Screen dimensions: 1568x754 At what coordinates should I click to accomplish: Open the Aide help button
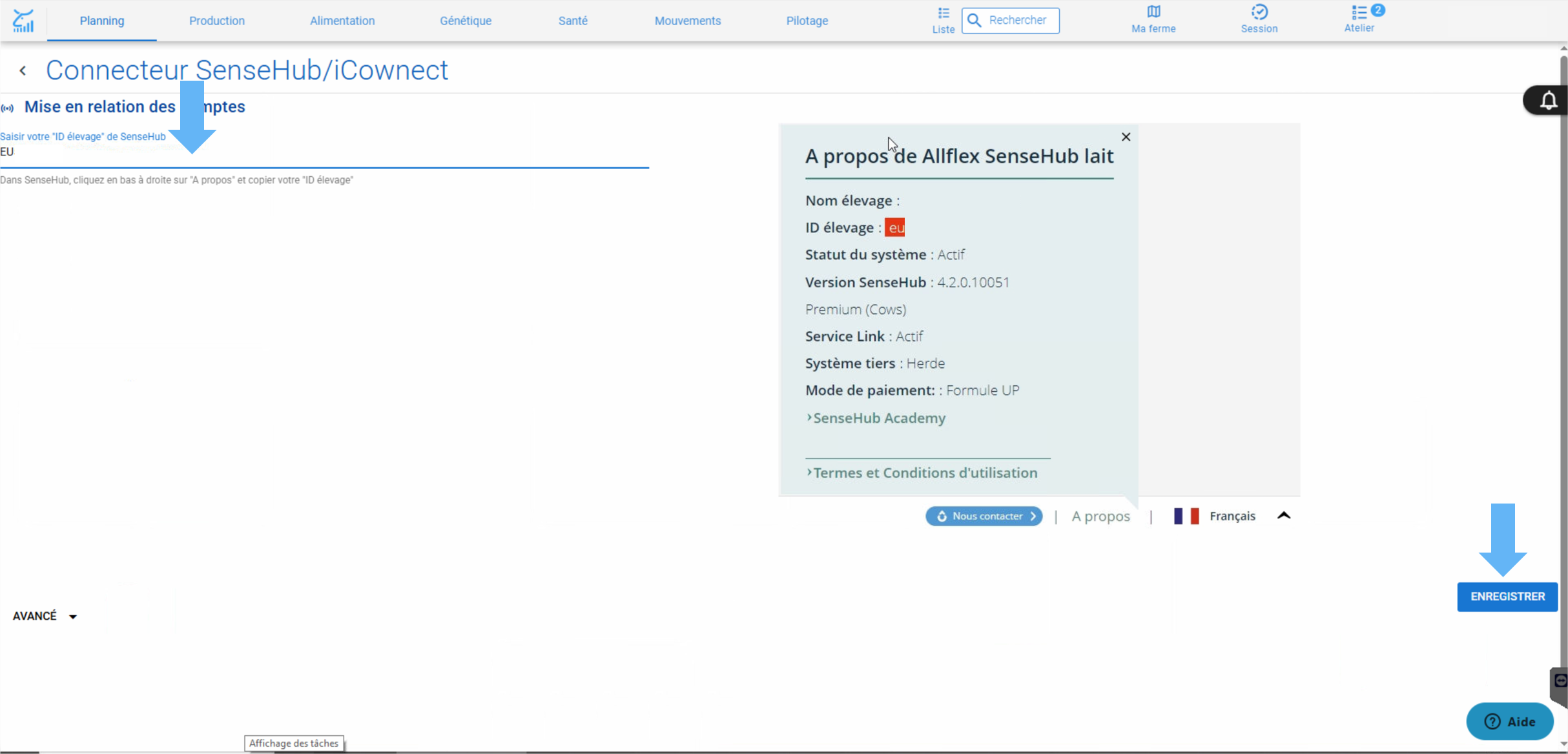pos(1510,721)
